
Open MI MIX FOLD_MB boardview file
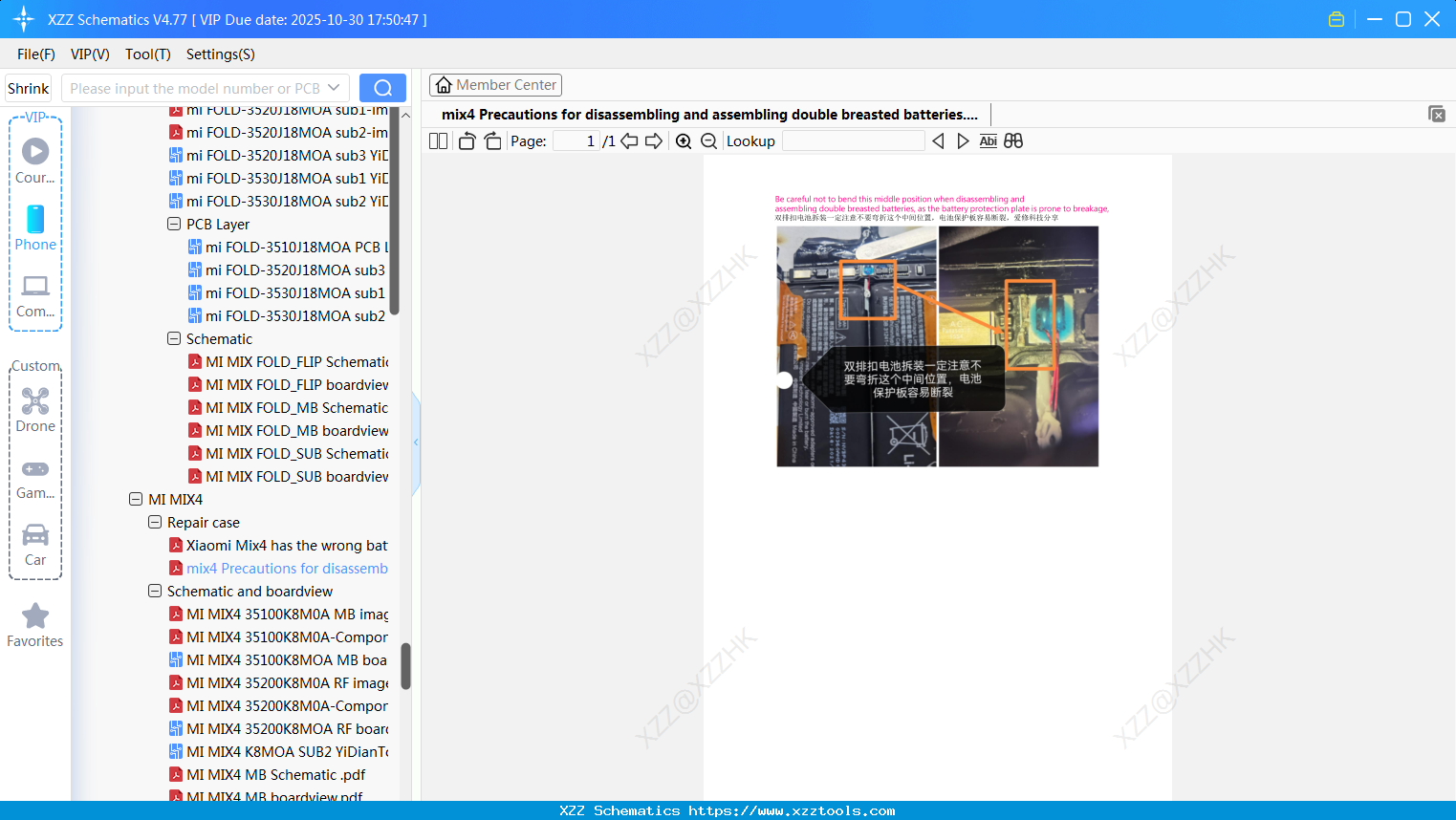(x=288, y=430)
